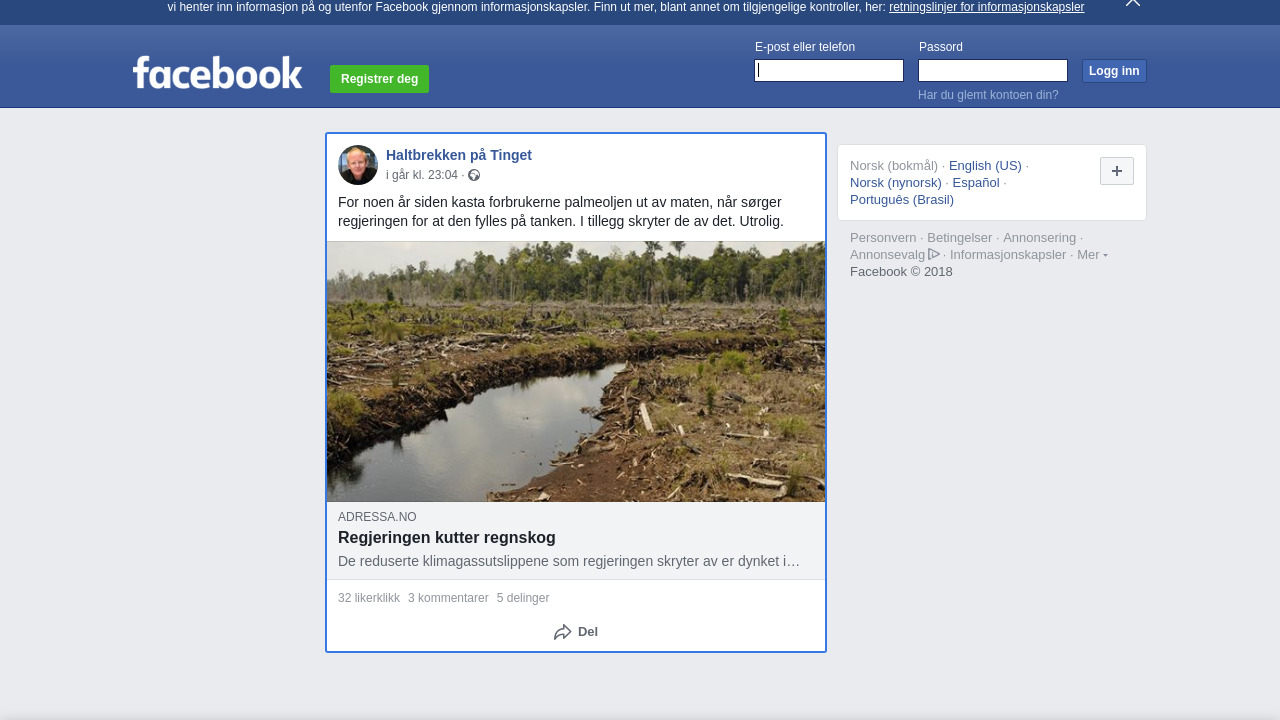The image size is (1280, 720).
Task: Switch language to Norsk (nynorsk)
Action: pyautogui.click(x=896, y=183)
